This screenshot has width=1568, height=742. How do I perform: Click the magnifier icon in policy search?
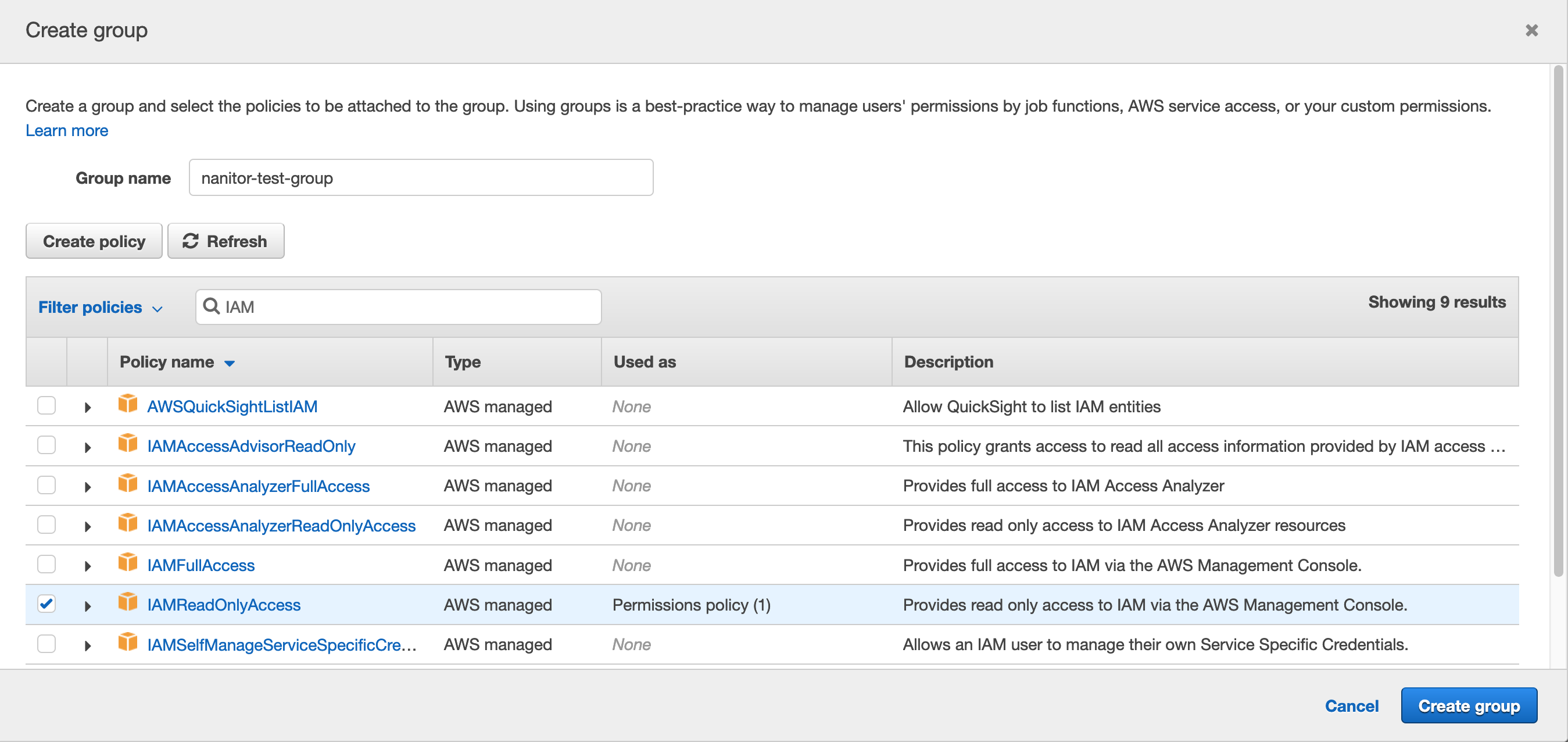[x=211, y=306]
